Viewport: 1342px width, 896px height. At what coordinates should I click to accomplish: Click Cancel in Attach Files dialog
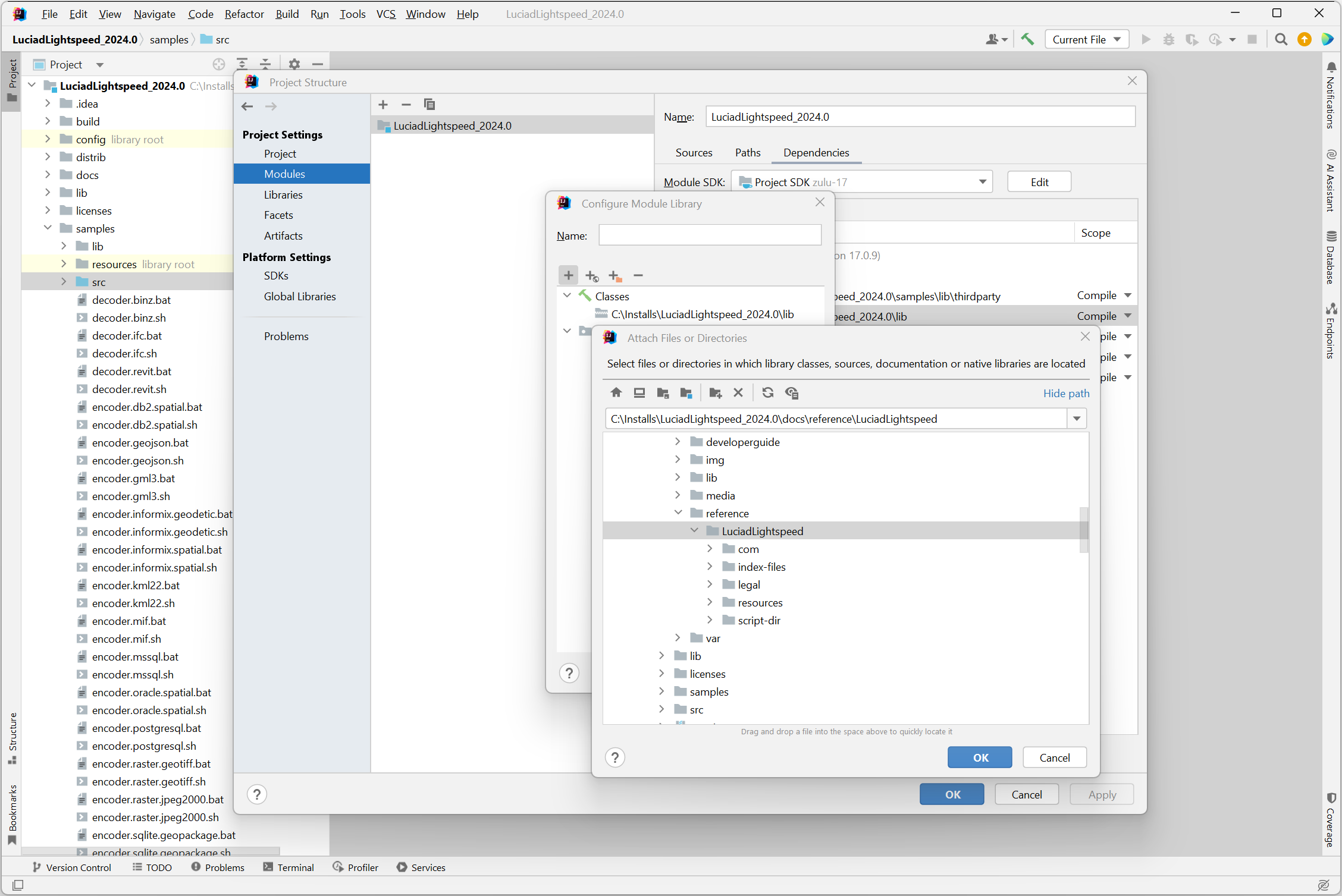[x=1054, y=757]
